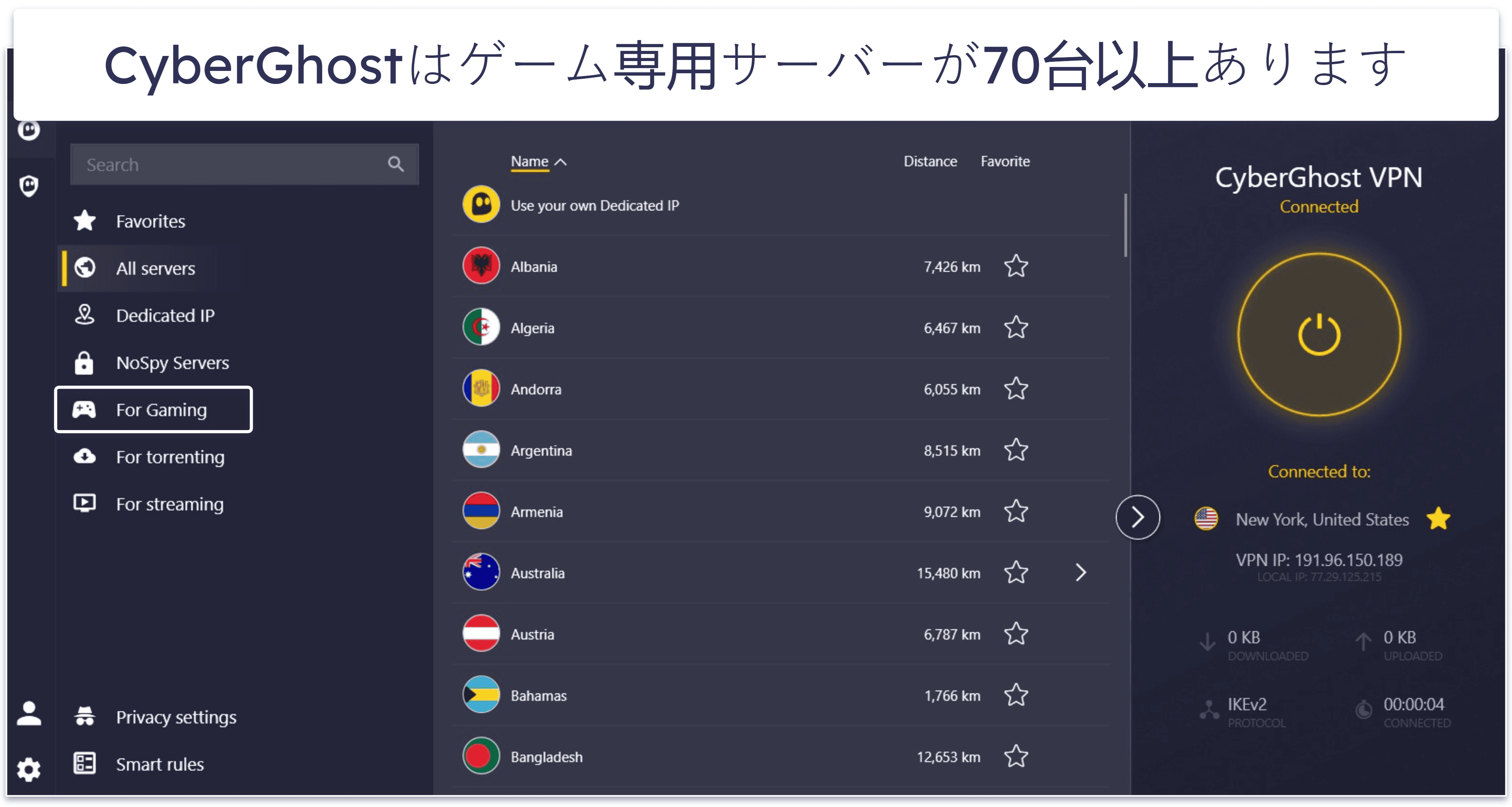
Task: Favorite the Argentina server with its star
Action: [x=1016, y=450]
